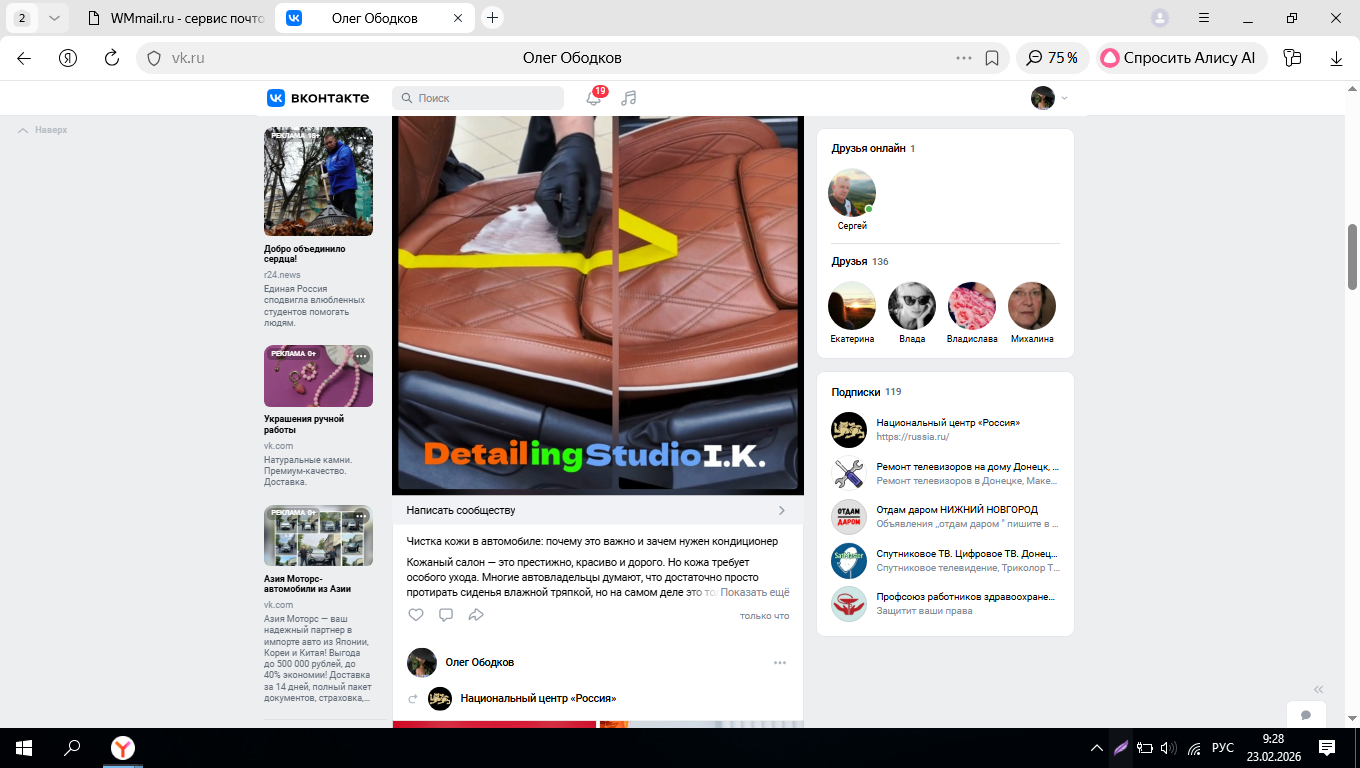
Task: Click the VK search field
Action: coord(478,98)
